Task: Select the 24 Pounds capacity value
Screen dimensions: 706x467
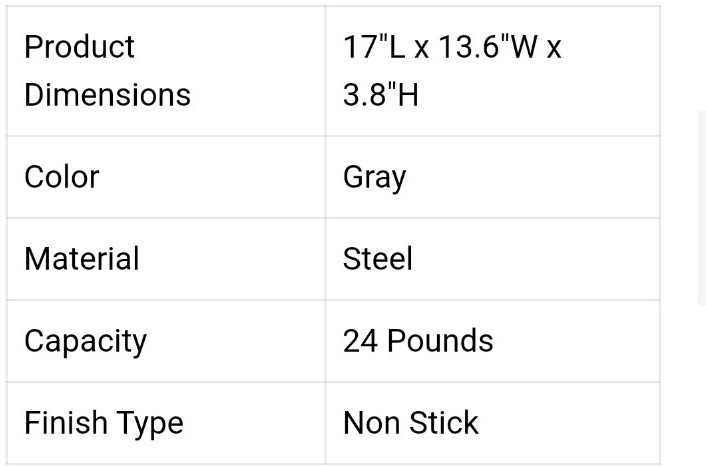Action: pyautogui.click(x=418, y=340)
